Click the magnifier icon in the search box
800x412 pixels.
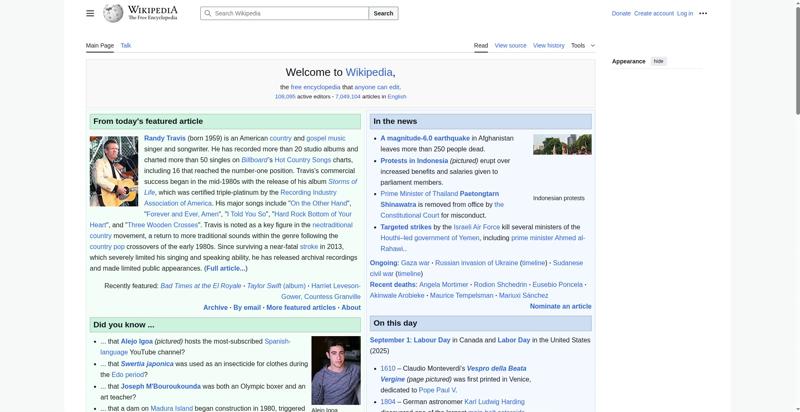click(x=208, y=13)
